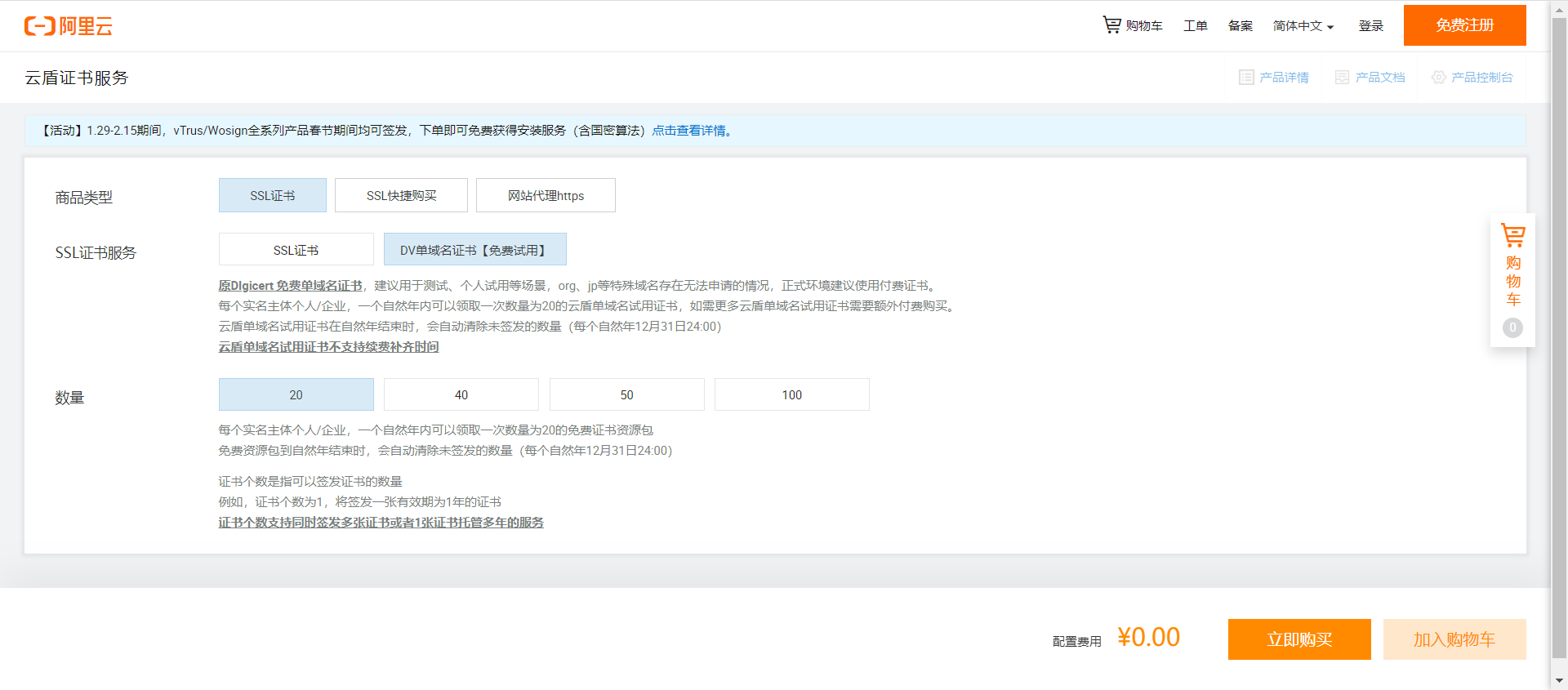
Task: Select the SSL证书 service option
Action: tap(296, 249)
